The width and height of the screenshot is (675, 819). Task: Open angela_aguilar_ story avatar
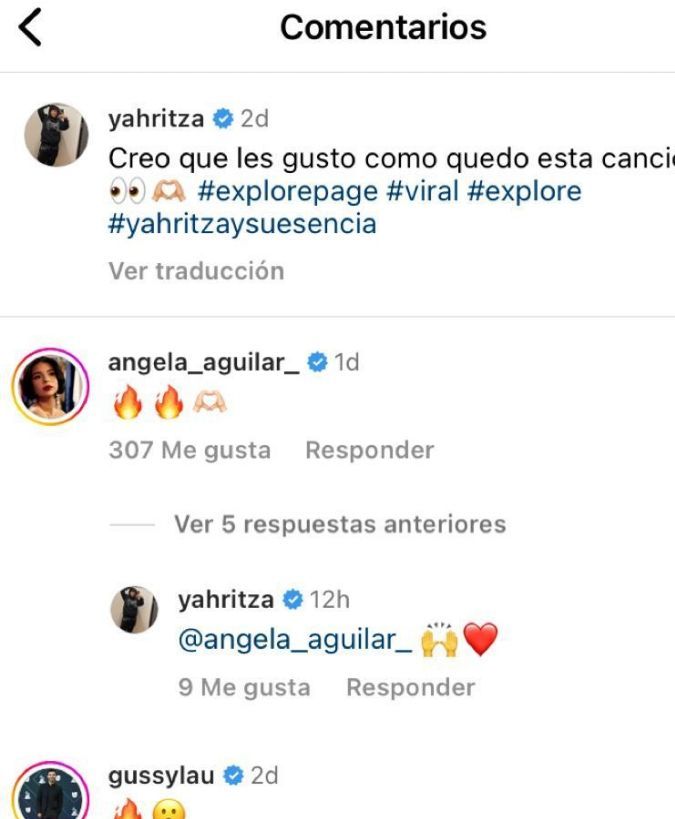[x=50, y=387]
